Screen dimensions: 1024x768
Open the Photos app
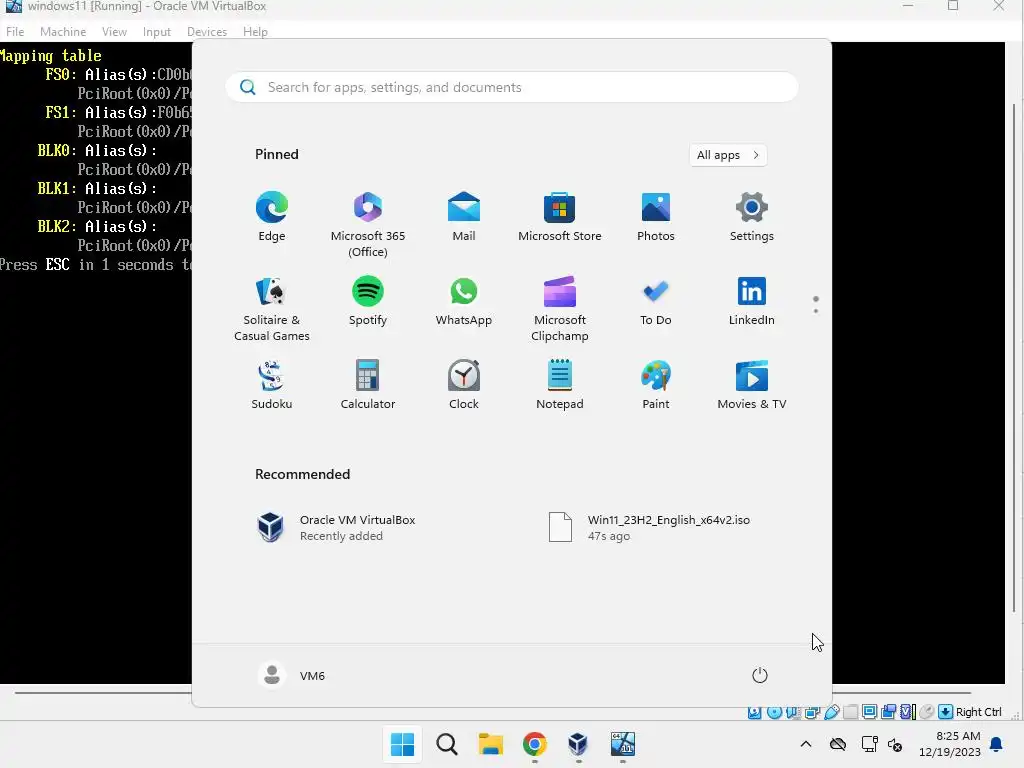pos(656,217)
